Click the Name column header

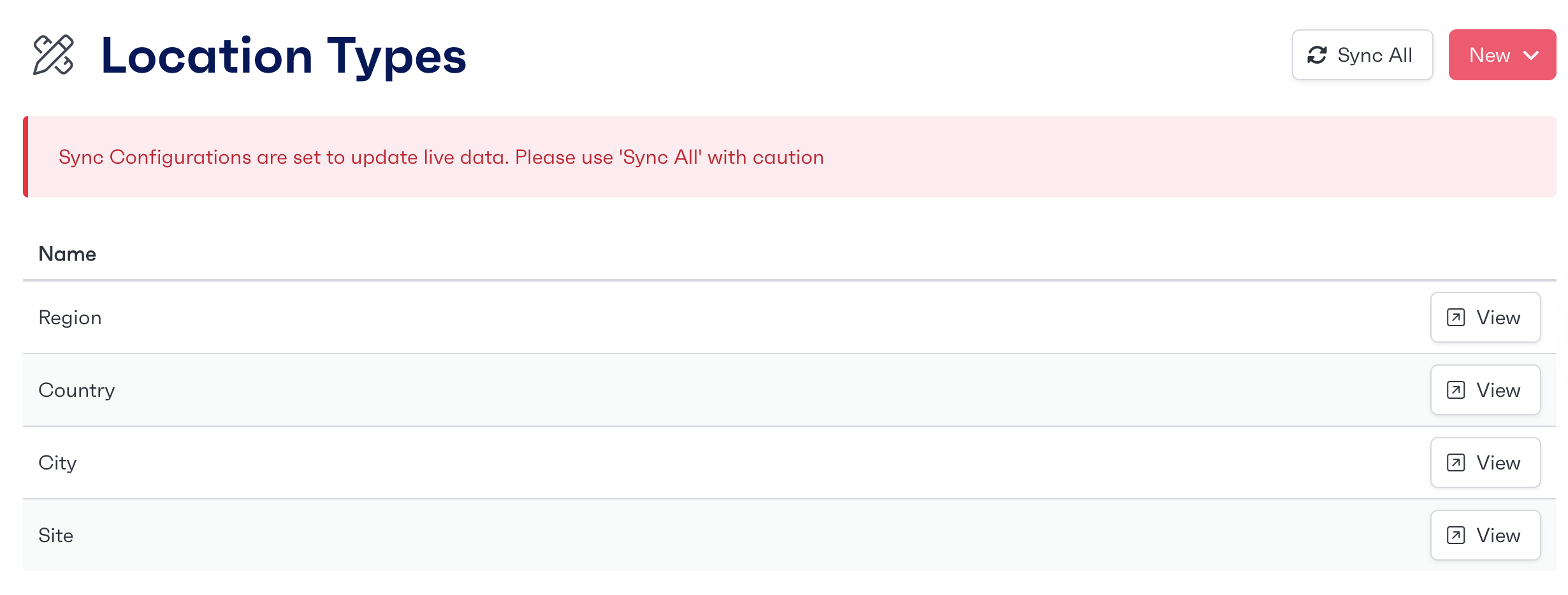67,254
